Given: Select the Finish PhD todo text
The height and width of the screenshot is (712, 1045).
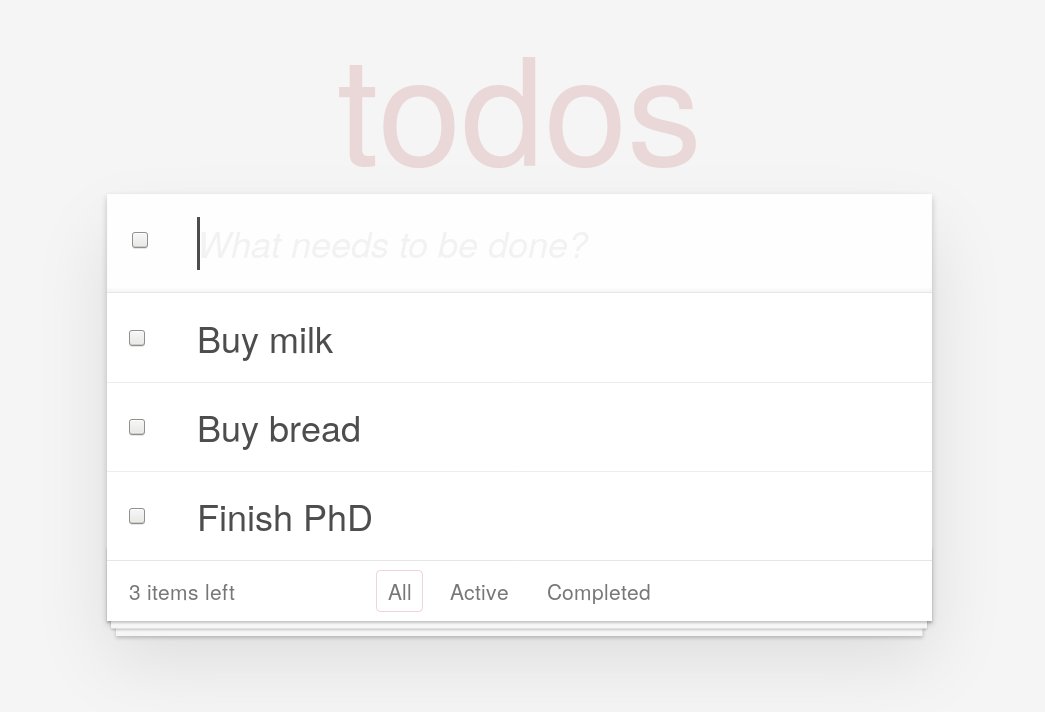Looking at the screenshot, I should tap(285, 519).
